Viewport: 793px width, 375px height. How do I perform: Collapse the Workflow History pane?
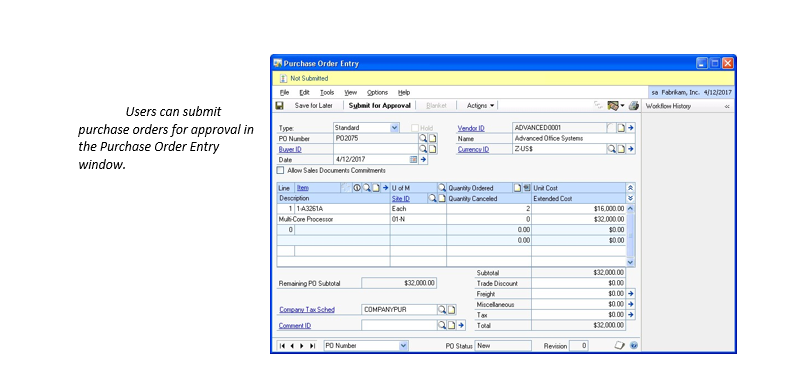(x=727, y=106)
